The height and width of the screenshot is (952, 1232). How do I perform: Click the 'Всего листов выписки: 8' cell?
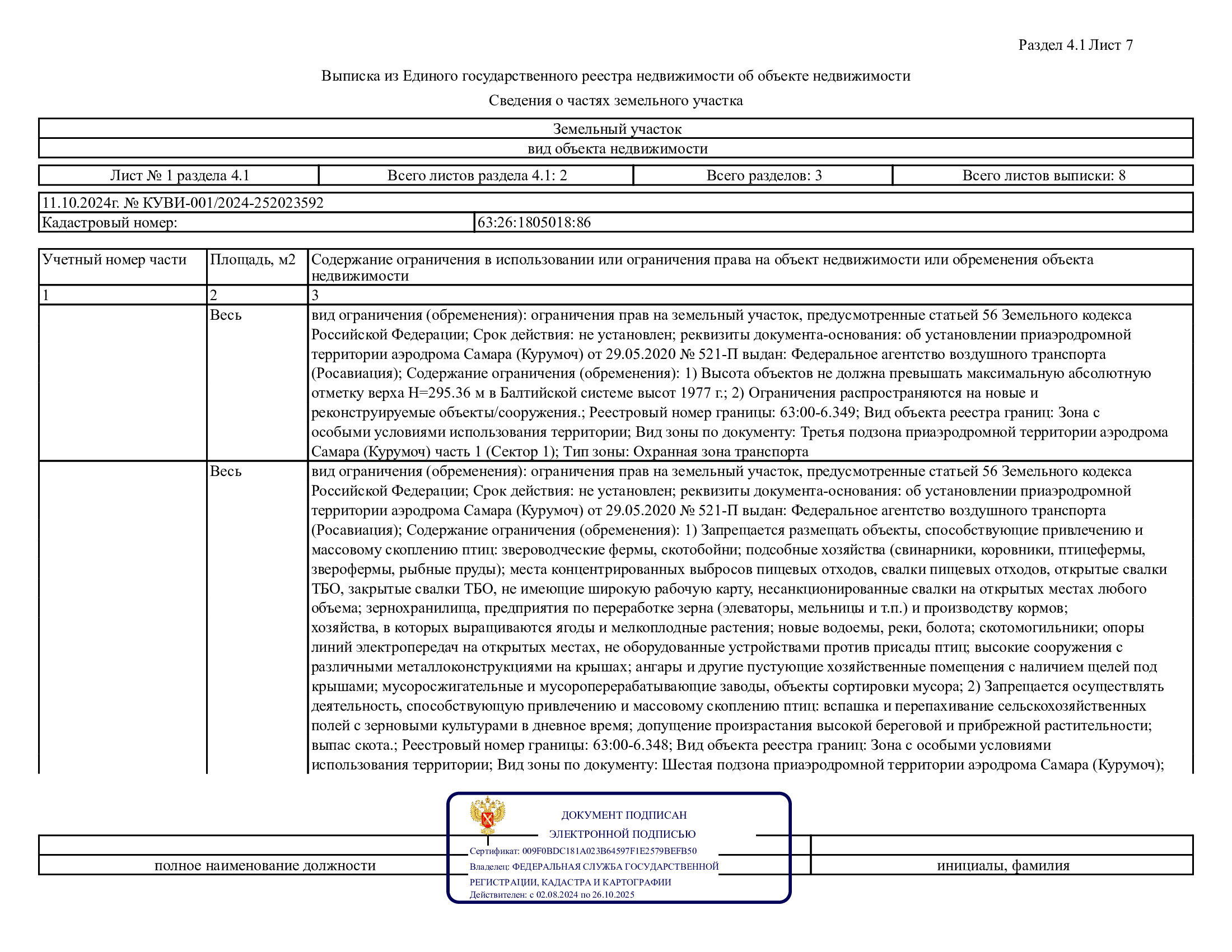pyautogui.click(x=1043, y=175)
